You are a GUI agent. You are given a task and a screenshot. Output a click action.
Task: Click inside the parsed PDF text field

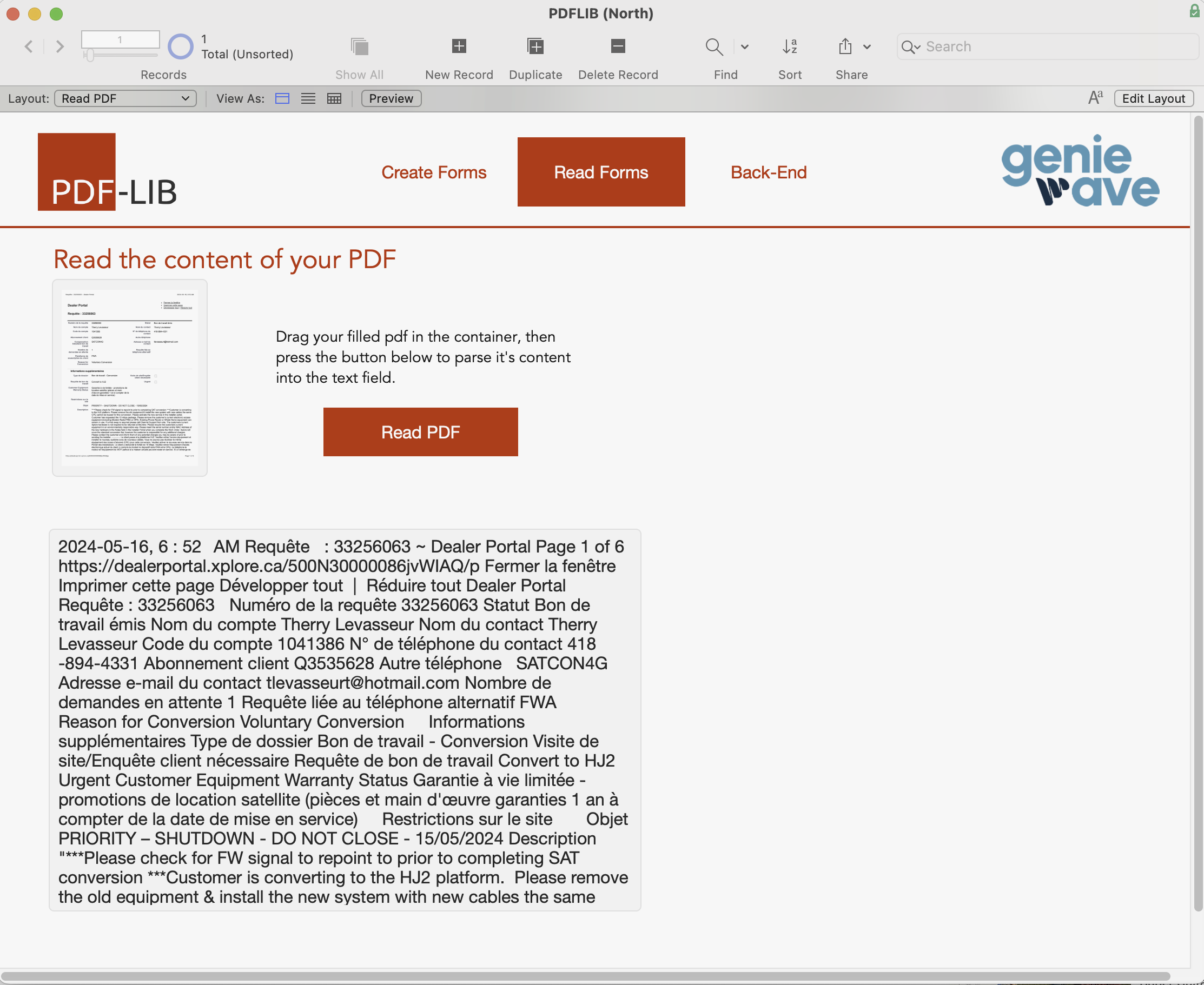345,720
